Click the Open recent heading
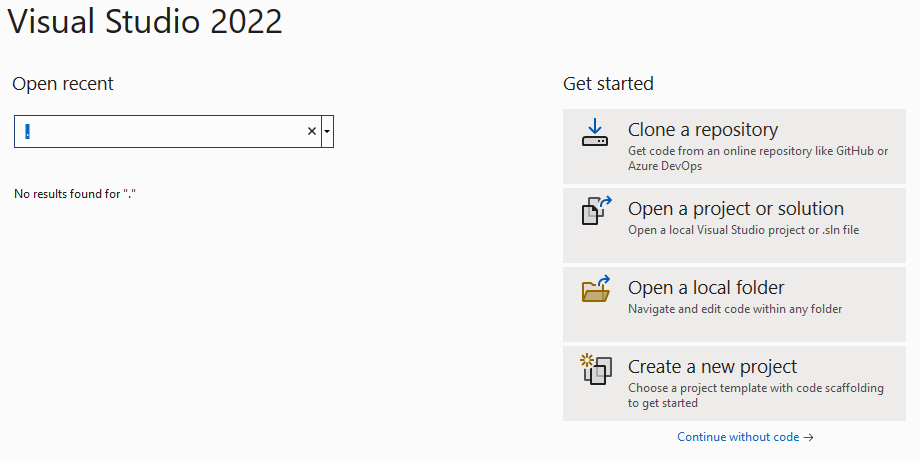This screenshot has width=920, height=463. point(63,84)
